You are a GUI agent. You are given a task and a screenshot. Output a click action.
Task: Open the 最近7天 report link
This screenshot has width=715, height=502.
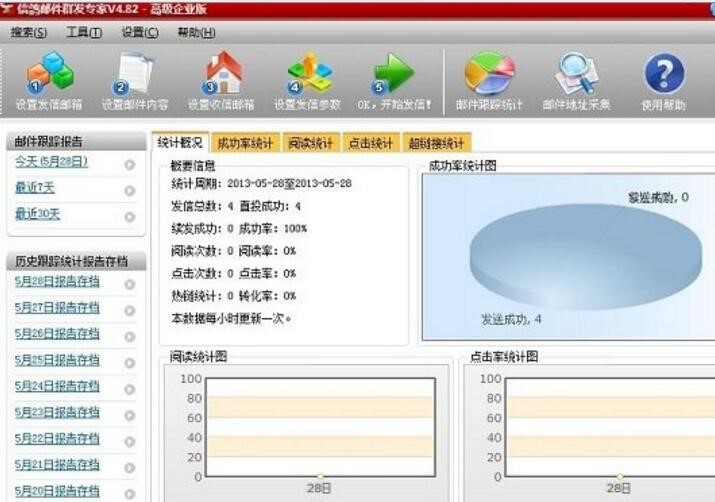[35, 187]
